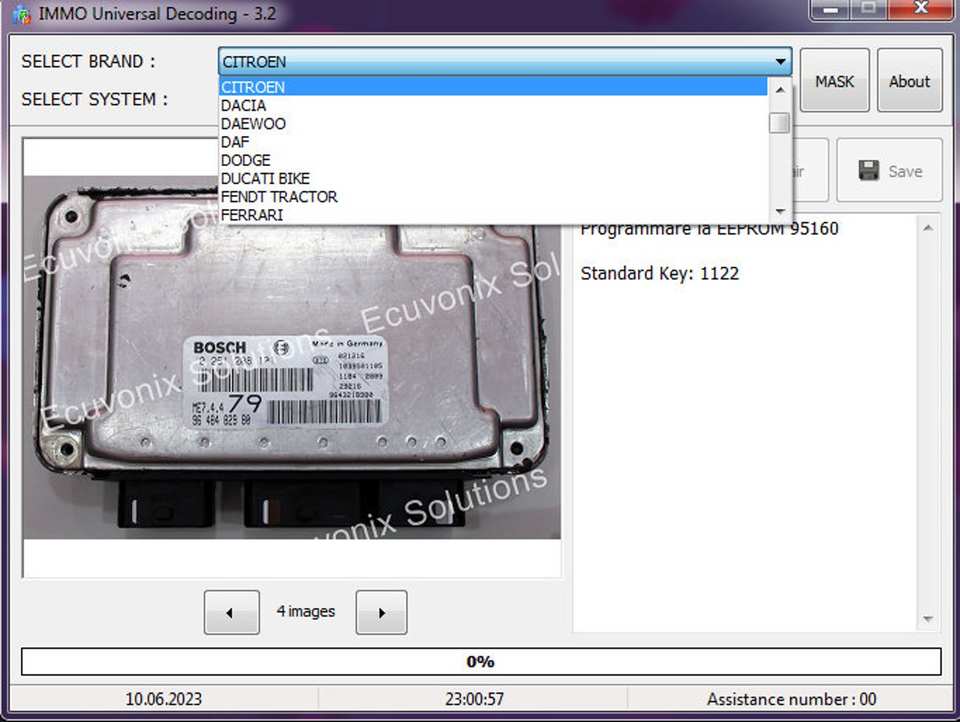Image resolution: width=960 pixels, height=722 pixels.
Task: Click the date 10.06.2023 in status bar
Action: coord(163,699)
